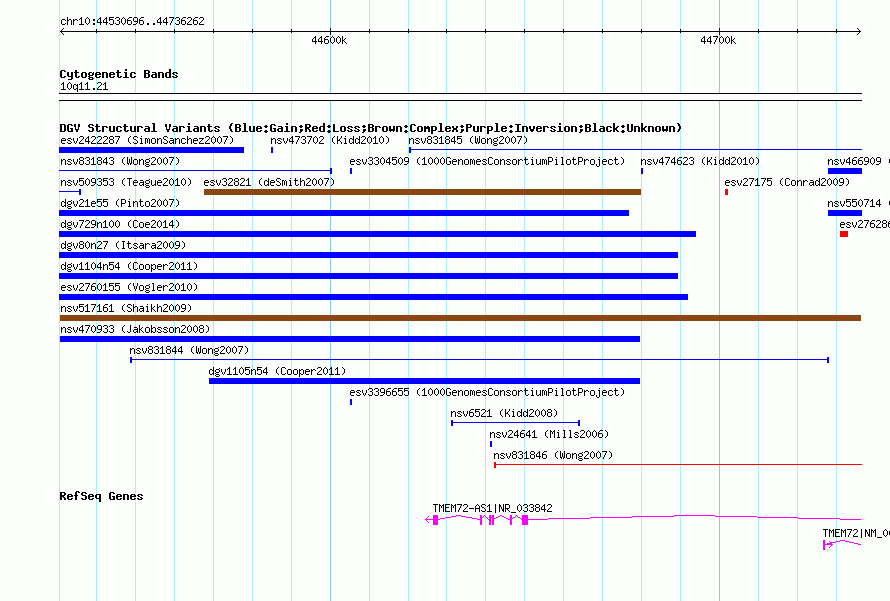Open nsv6521 (Kidd2008) label

[504, 413]
